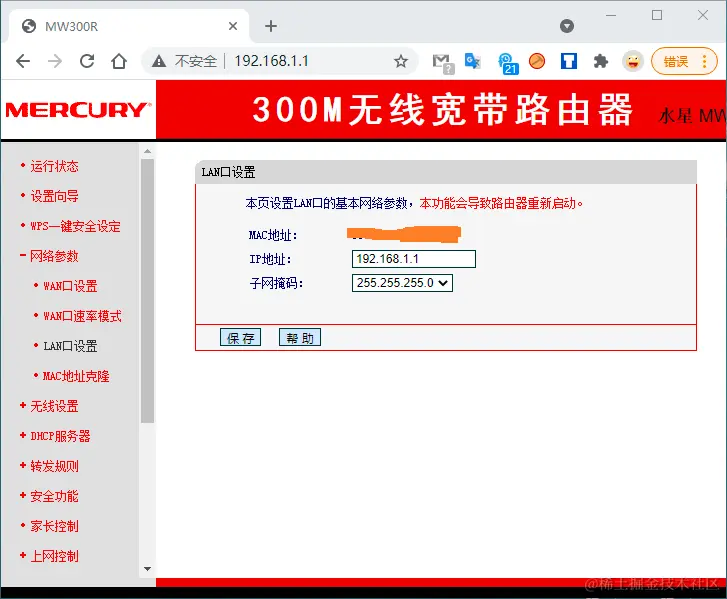Close the MW300R tab
Screen dimensions: 727x599
tap(233, 26)
